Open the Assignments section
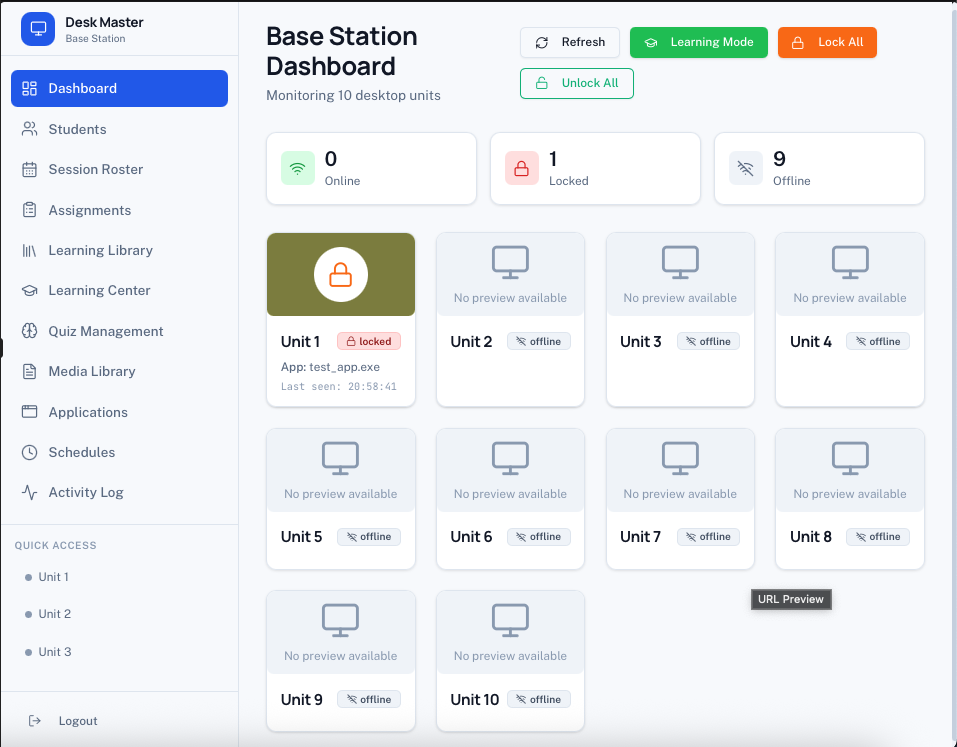 120,210
